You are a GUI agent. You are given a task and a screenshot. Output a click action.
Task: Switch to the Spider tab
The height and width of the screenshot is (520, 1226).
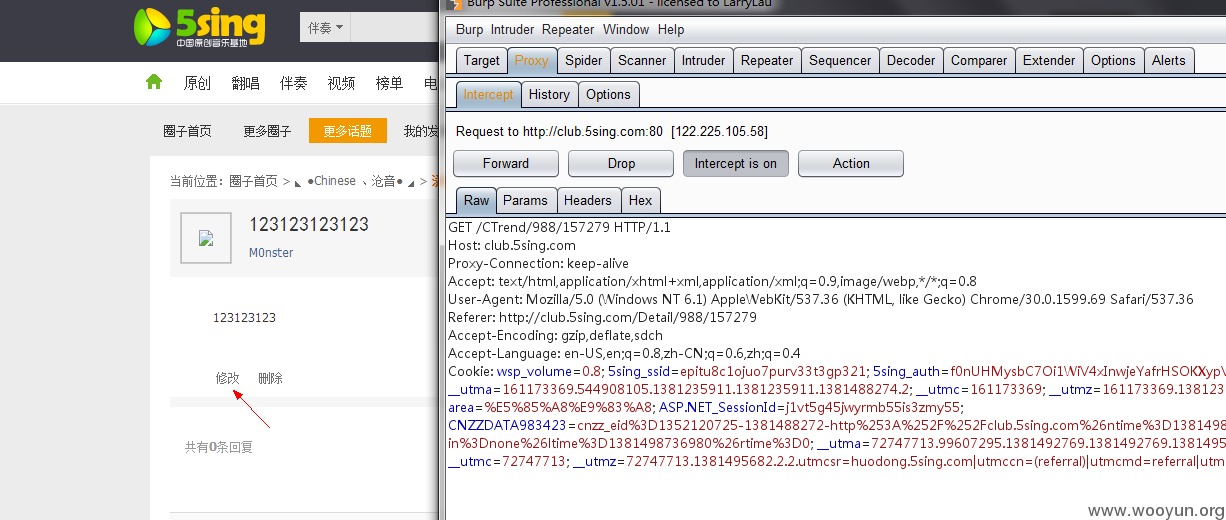(x=583, y=60)
